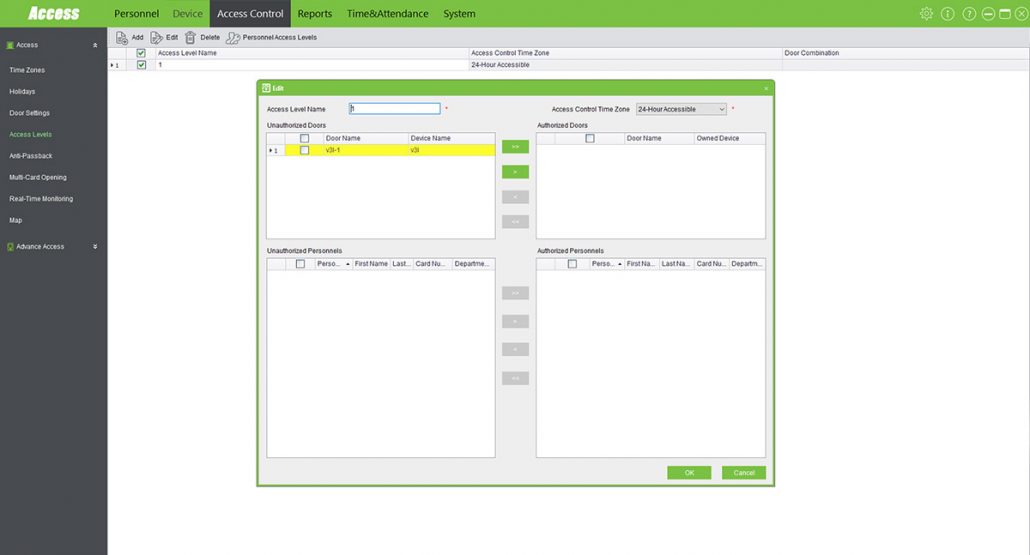Click the Access Level Name input field
This screenshot has height=555, width=1030.
tap(394, 109)
